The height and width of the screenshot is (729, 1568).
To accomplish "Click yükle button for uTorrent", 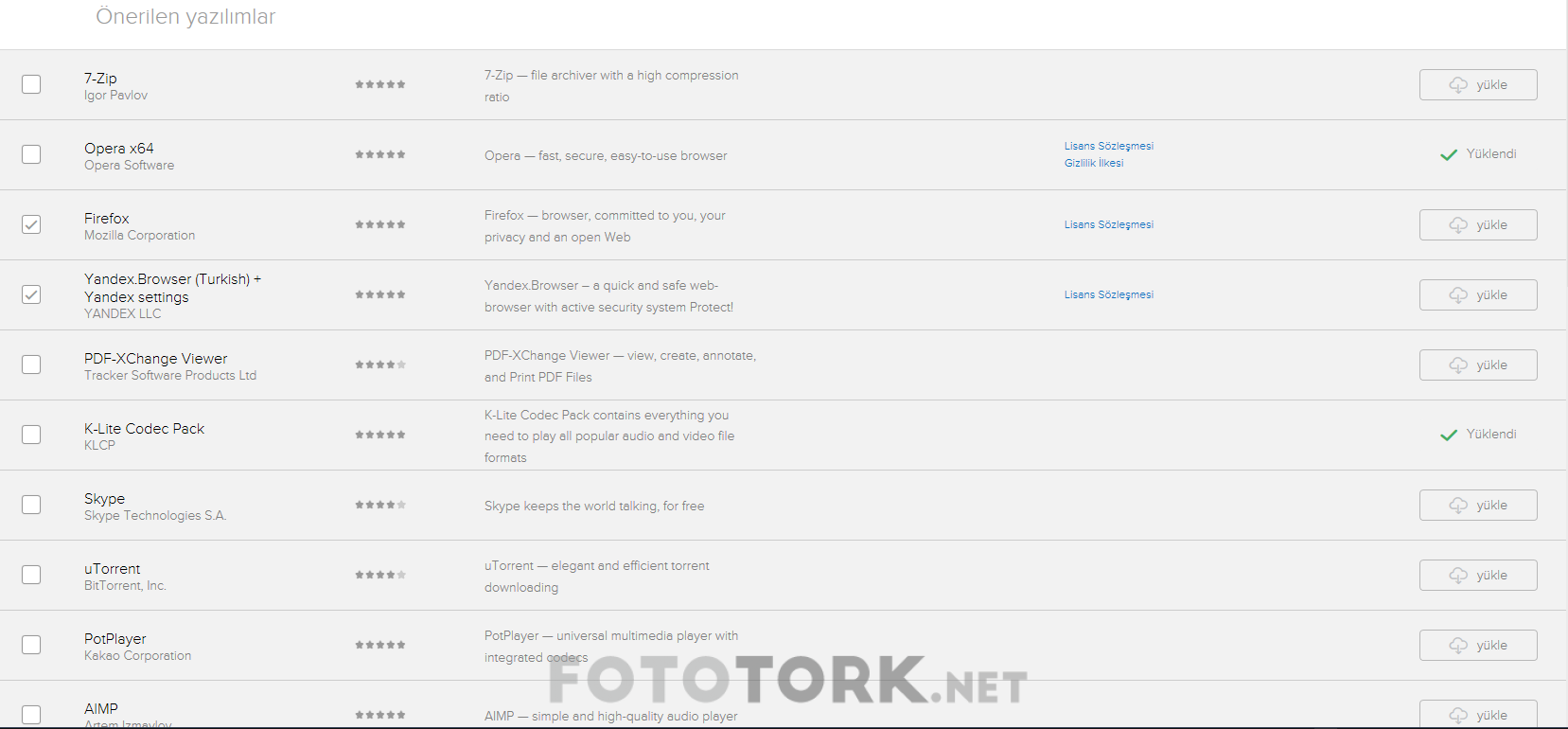I will tap(1478, 575).
